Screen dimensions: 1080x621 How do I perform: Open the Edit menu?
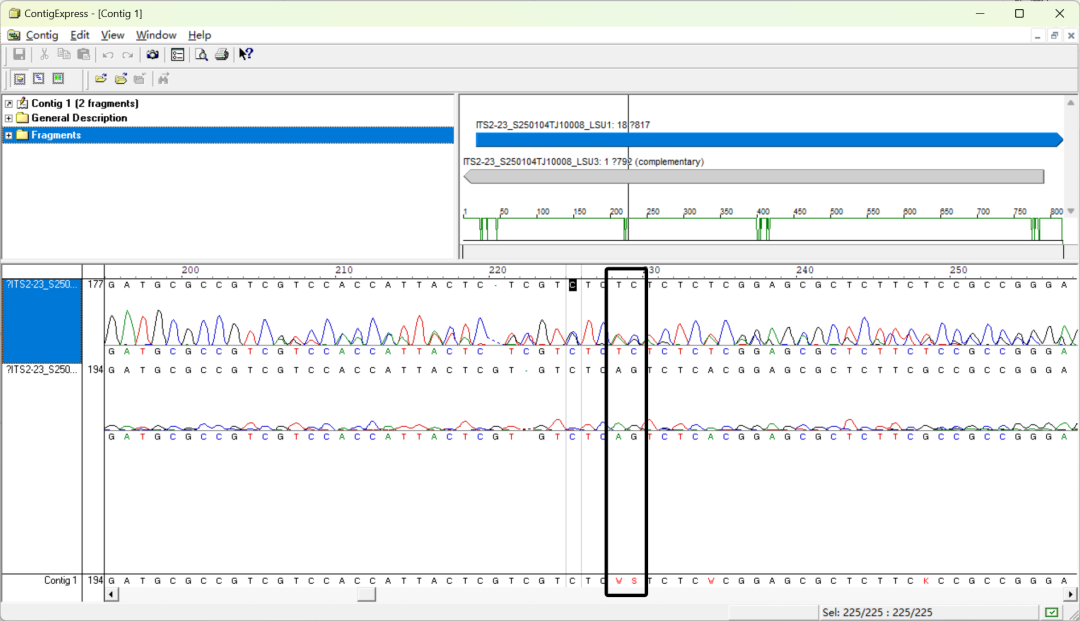coord(80,35)
